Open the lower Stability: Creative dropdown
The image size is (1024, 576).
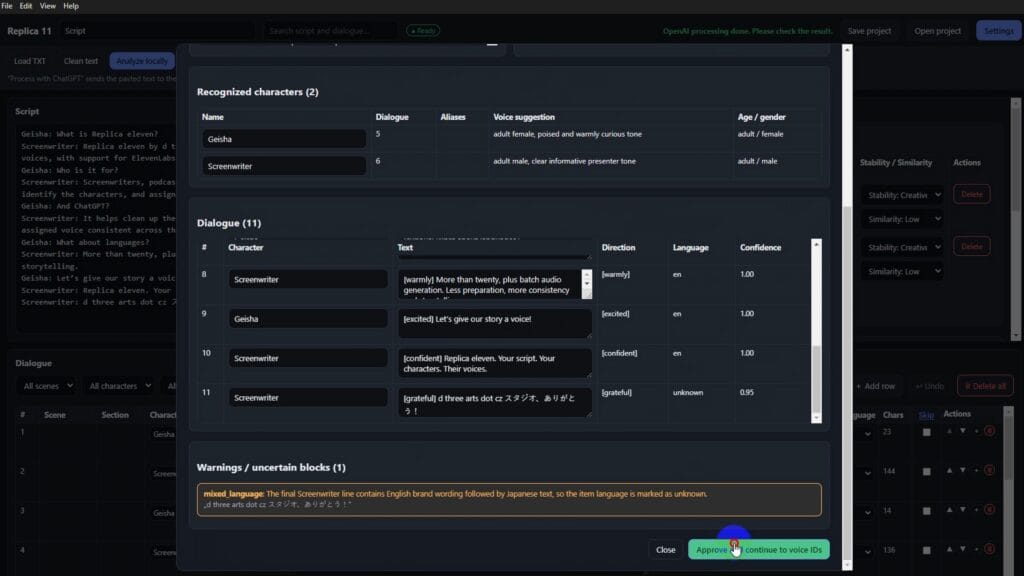(903, 247)
